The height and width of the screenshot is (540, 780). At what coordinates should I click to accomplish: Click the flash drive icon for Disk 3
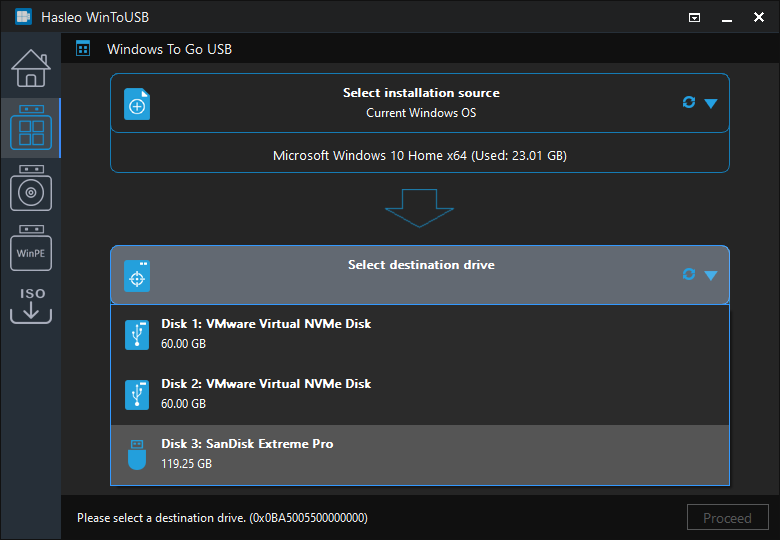137,454
